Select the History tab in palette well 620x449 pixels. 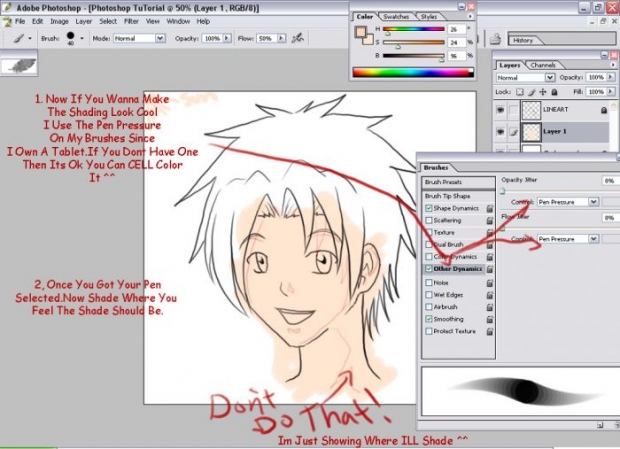523,40
